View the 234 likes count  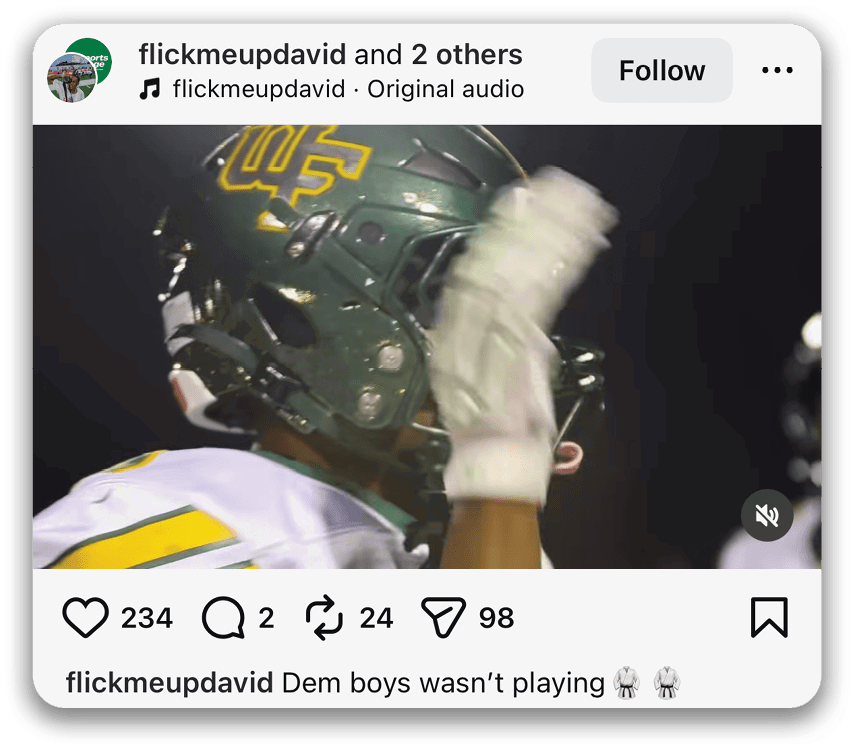tap(147, 619)
